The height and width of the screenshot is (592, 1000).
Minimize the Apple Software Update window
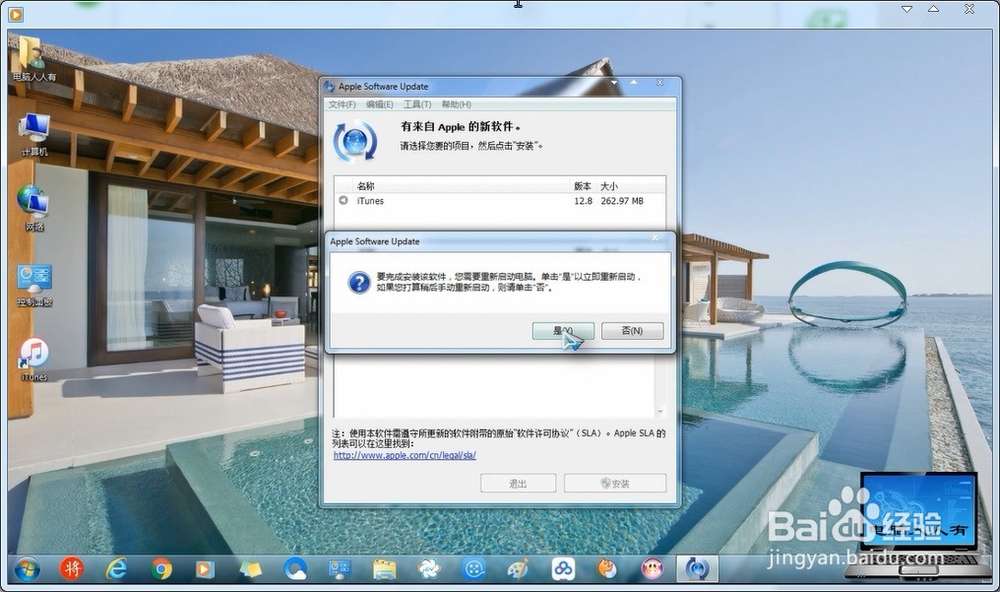coord(614,83)
